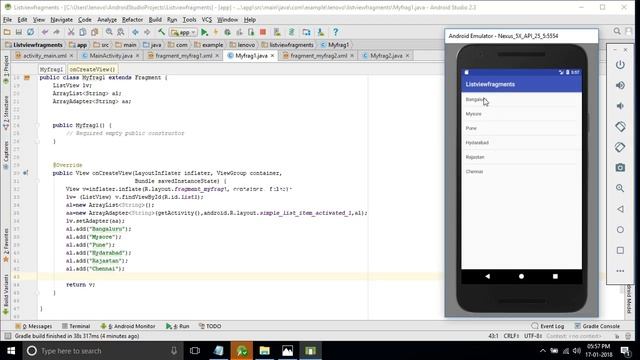The height and width of the screenshot is (360, 640).
Task: Click Windows search box on taskbar
Action: [102, 351]
